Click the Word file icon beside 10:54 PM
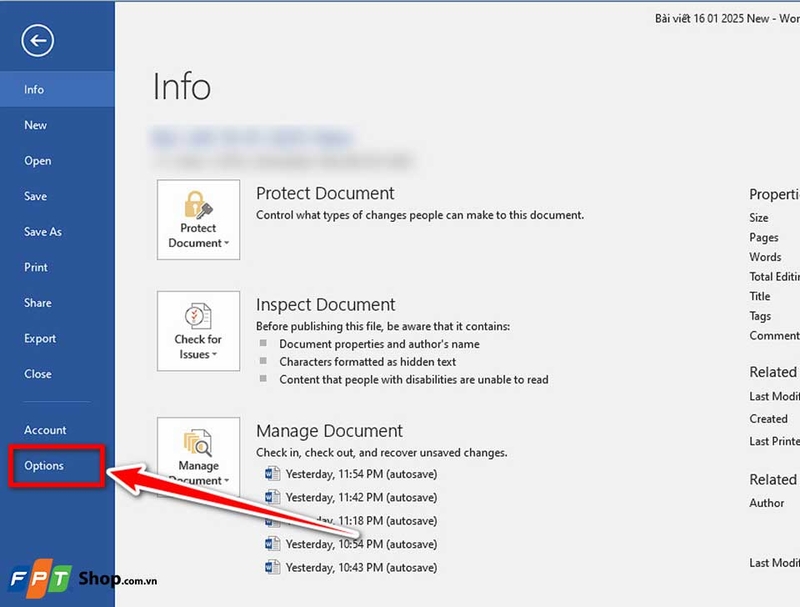This screenshot has height=607, width=800. (x=272, y=544)
